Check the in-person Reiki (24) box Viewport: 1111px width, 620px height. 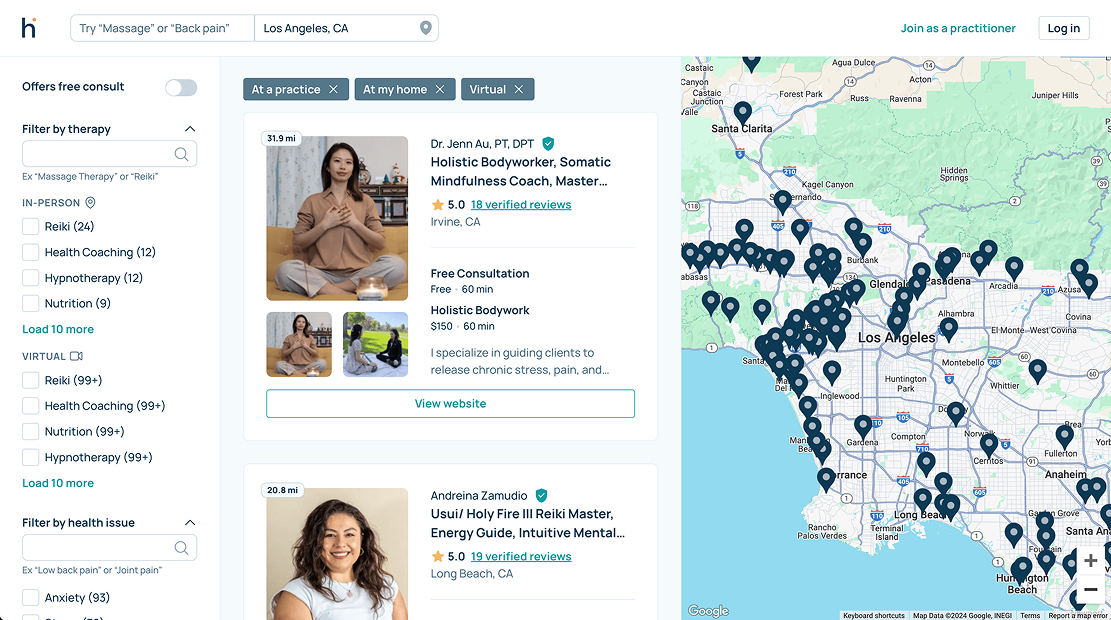coord(30,227)
